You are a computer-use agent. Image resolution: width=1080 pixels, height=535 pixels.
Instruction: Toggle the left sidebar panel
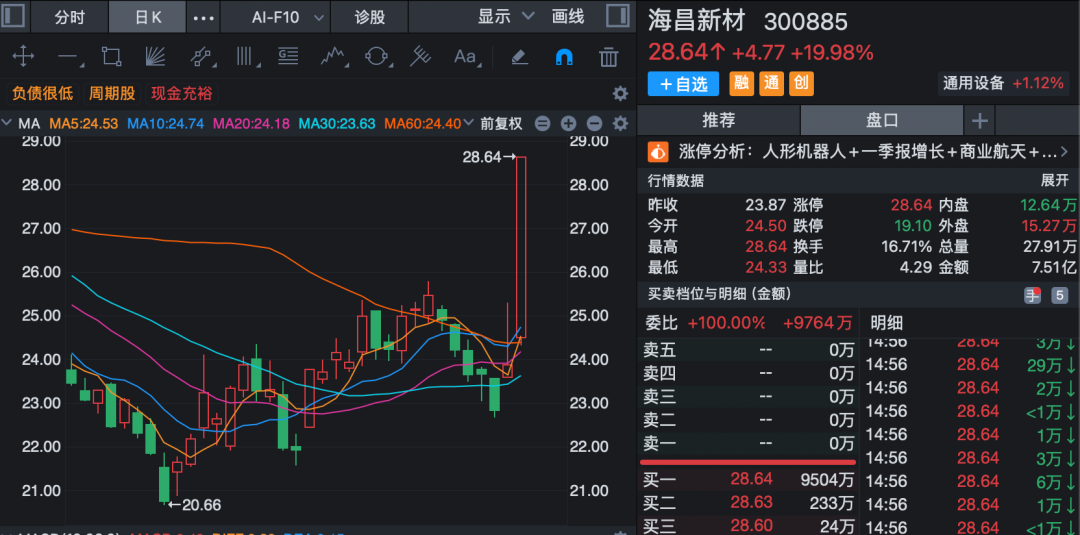pos(14,17)
